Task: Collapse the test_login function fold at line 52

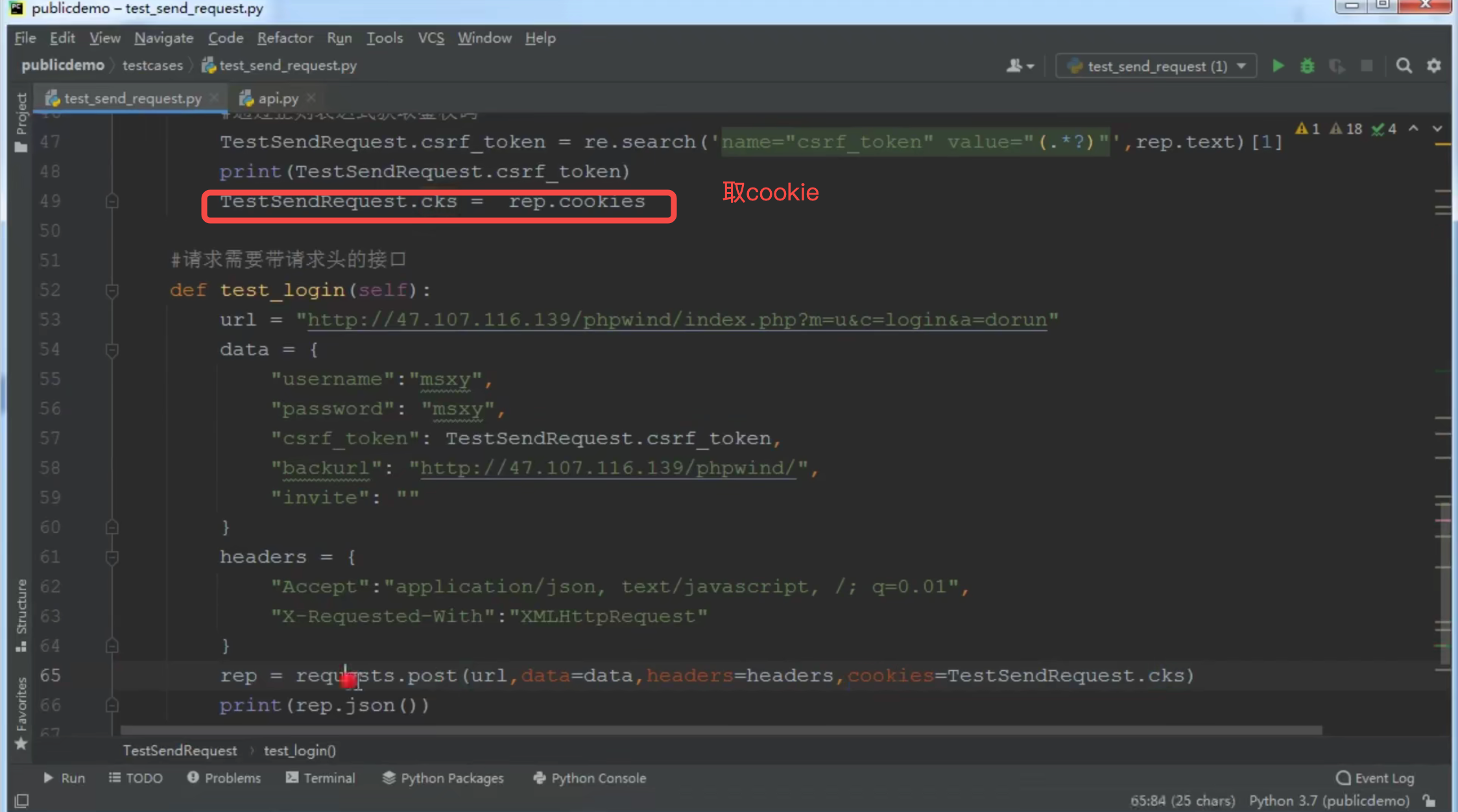Action: [x=112, y=290]
